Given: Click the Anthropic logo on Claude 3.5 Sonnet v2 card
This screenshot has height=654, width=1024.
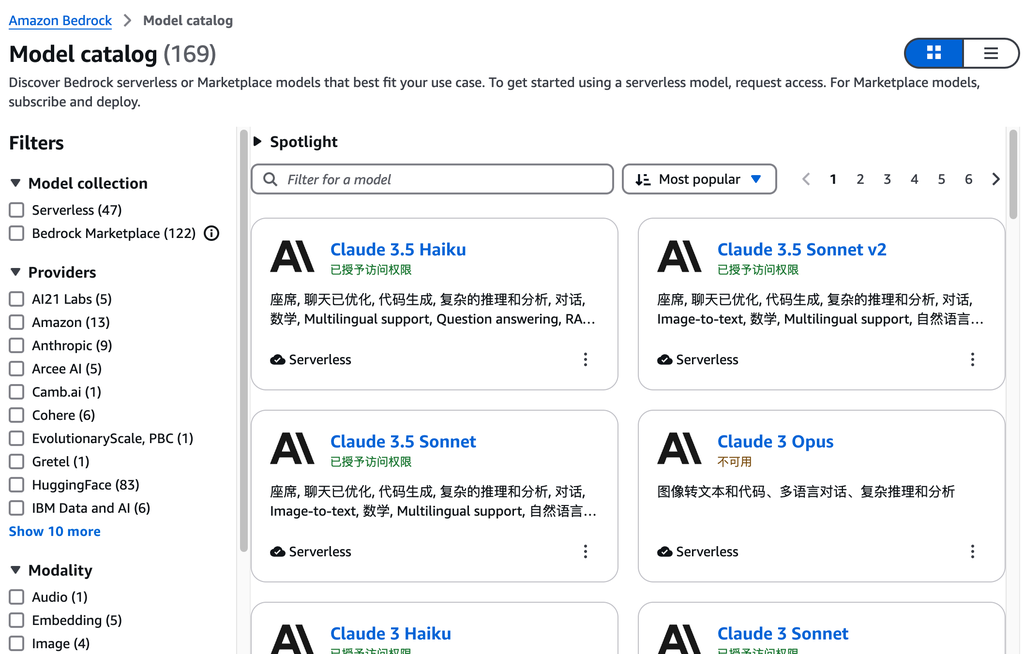Looking at the screenshot, I should [x=679, y=256].
